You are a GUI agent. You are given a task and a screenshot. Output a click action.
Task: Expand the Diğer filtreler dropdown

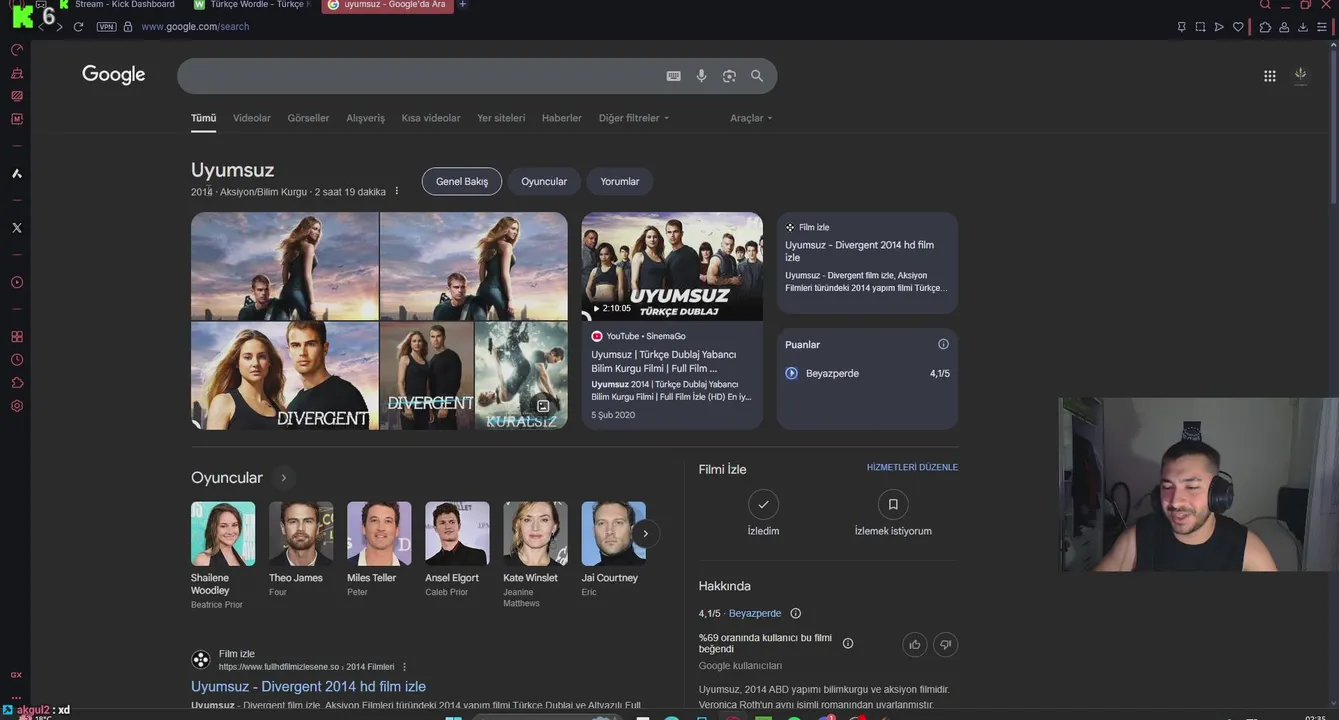634,118
